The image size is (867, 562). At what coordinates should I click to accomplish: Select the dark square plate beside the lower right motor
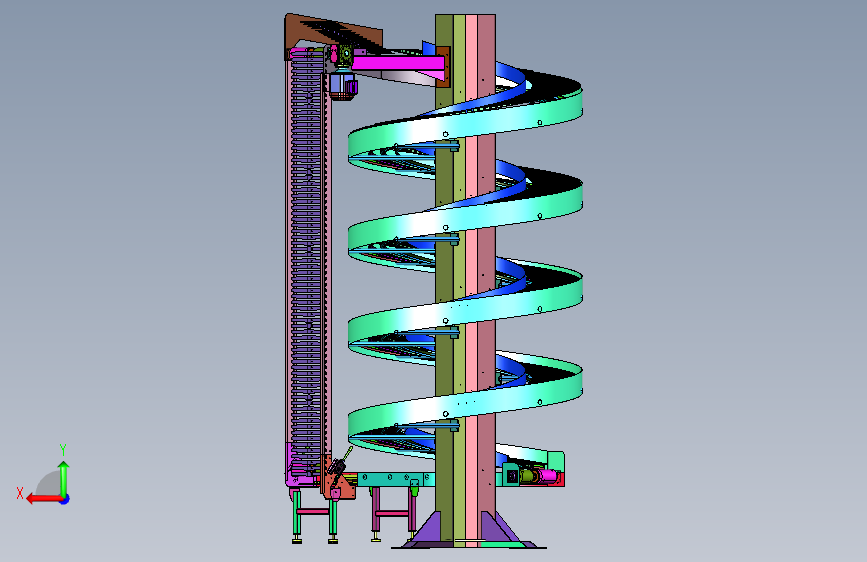point(512,476)
